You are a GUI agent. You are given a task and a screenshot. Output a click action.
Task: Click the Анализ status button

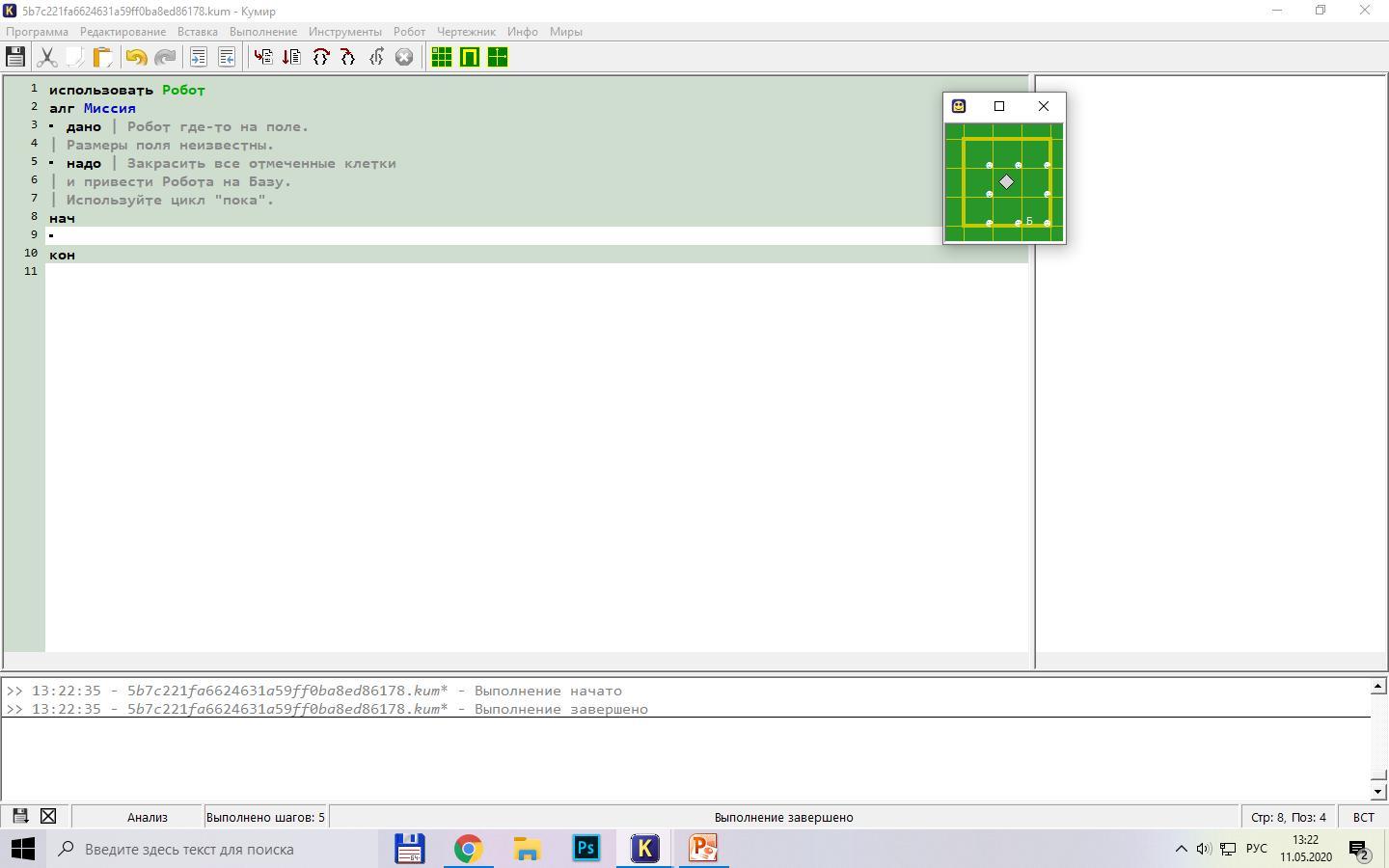(x=147, y=817)
